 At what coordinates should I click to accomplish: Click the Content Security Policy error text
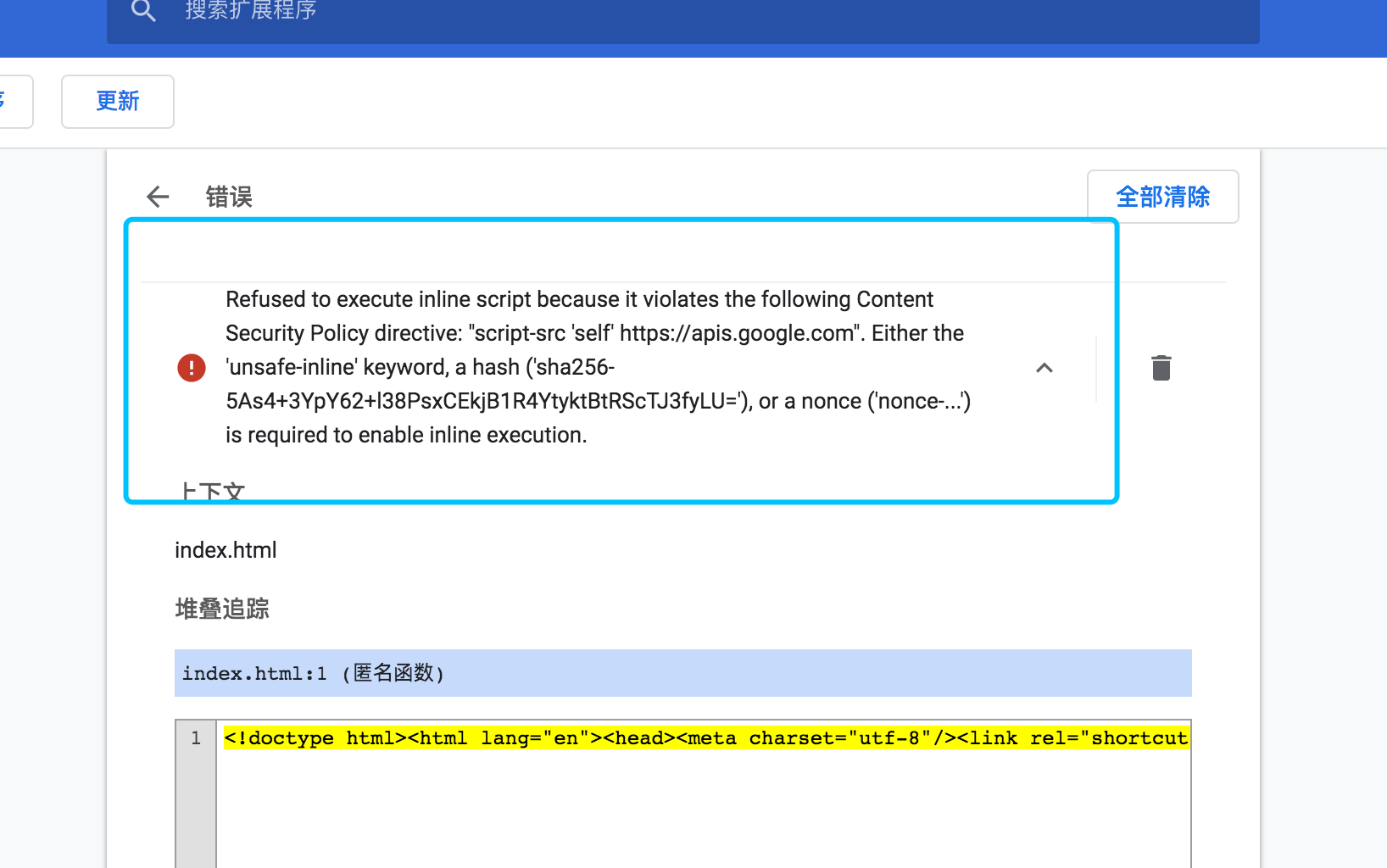pyautogui.click(x=593, y=366)
